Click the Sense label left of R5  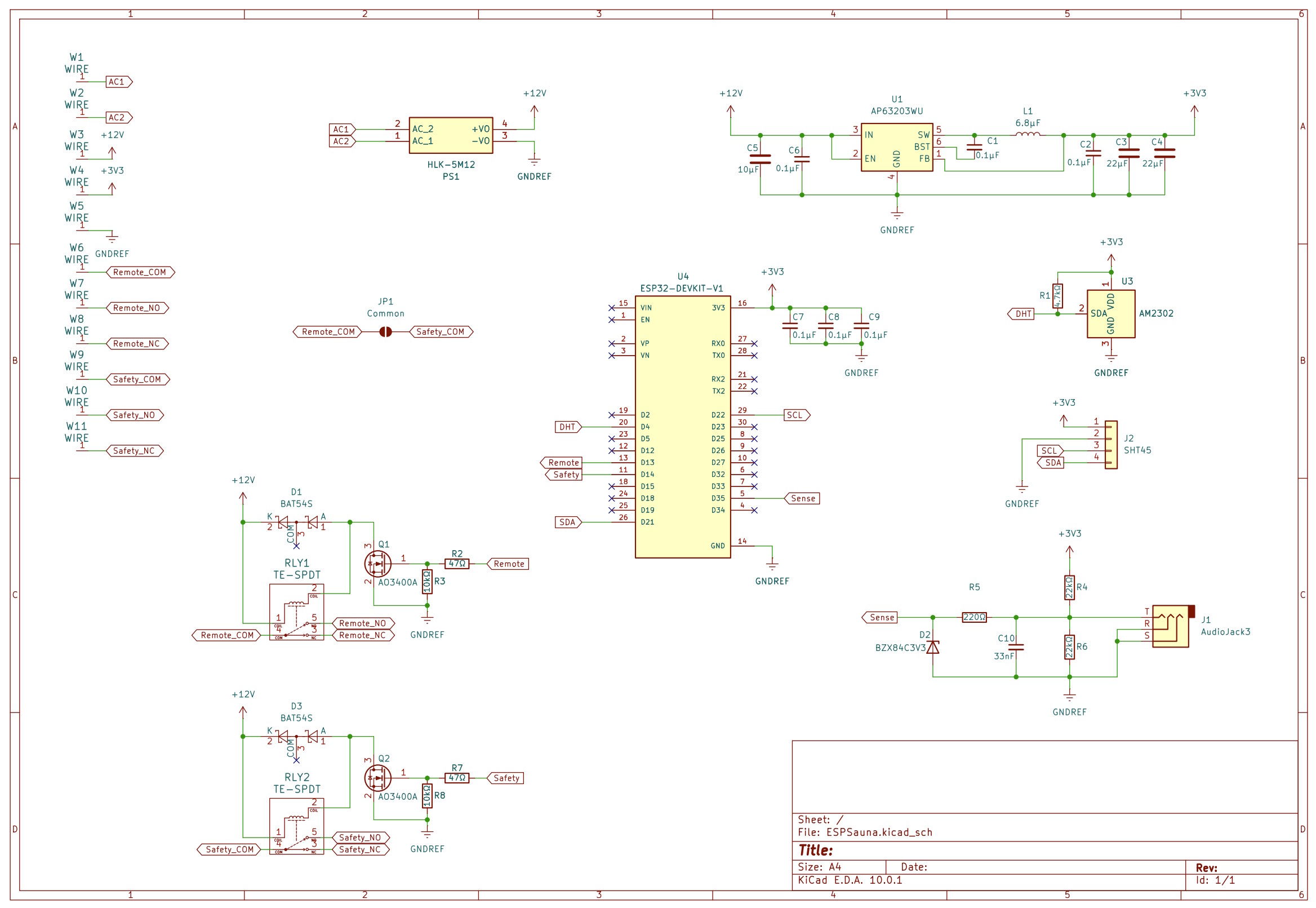(880, 617)
